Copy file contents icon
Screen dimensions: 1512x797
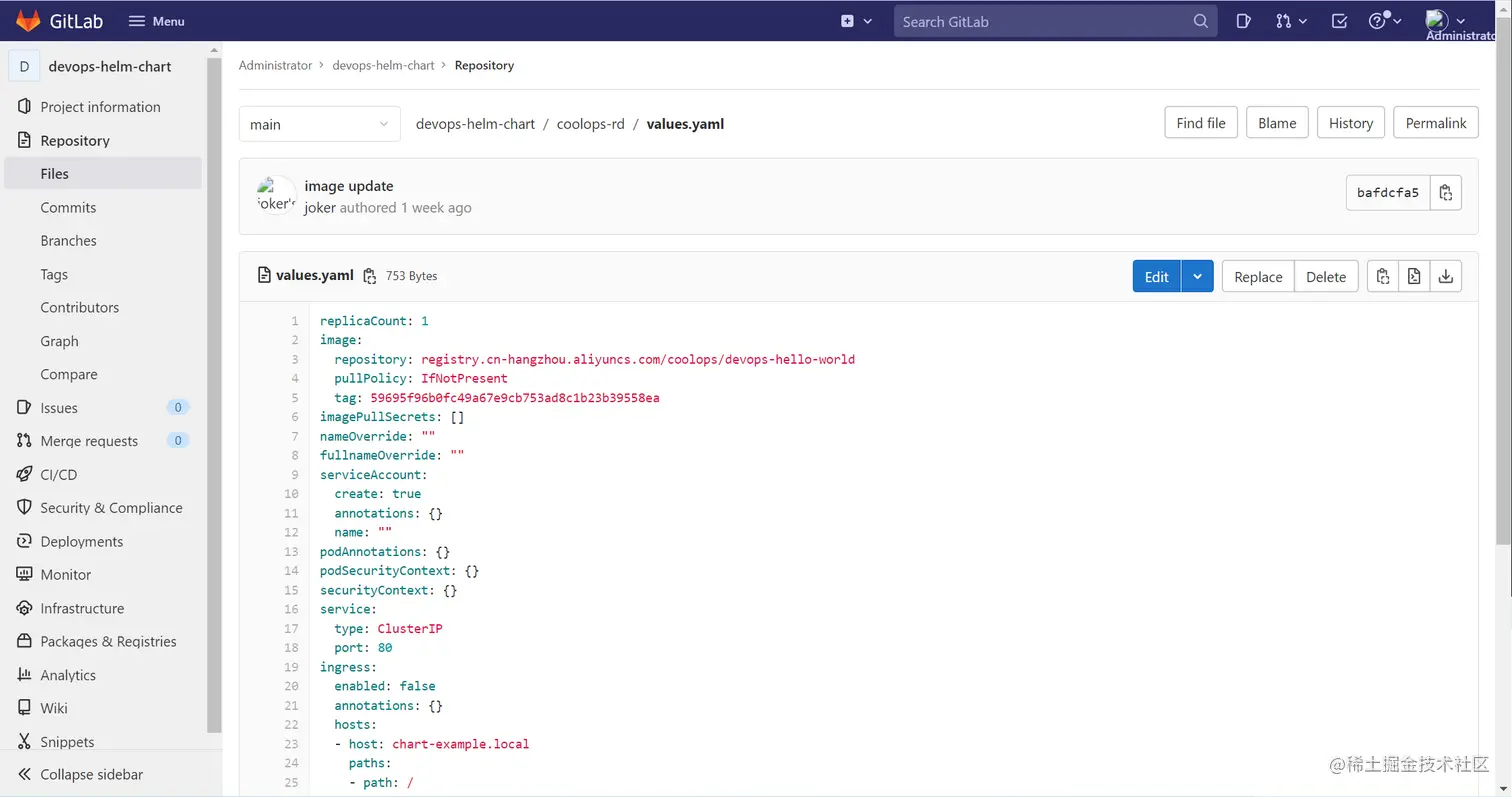pyautogui.click(x=1382, y=277)
